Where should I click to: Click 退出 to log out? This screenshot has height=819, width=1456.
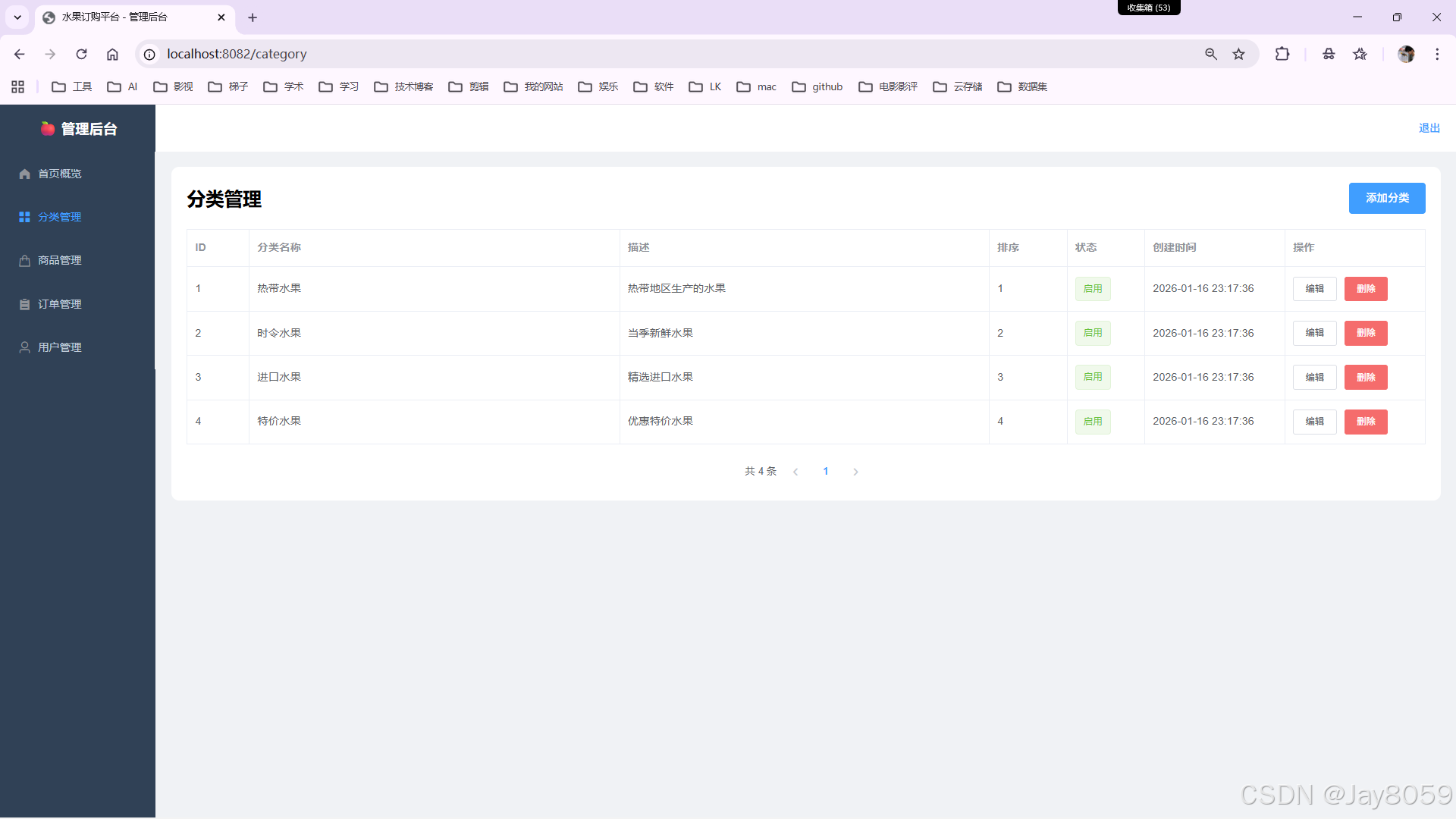[1429, 128]
